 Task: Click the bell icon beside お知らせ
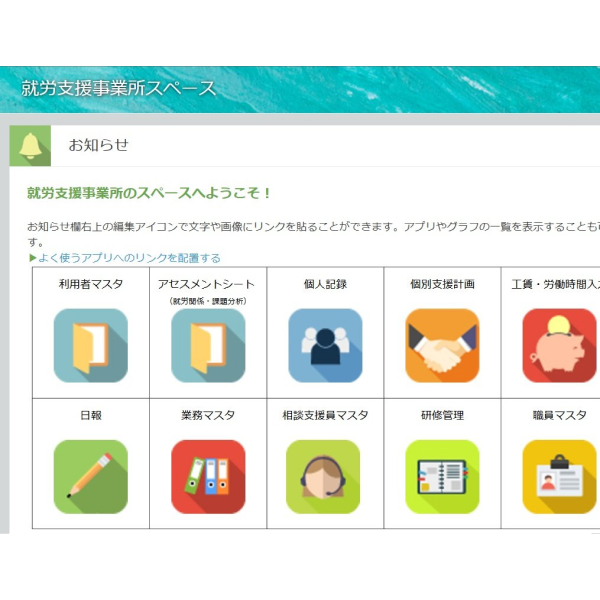click(30, 146)
